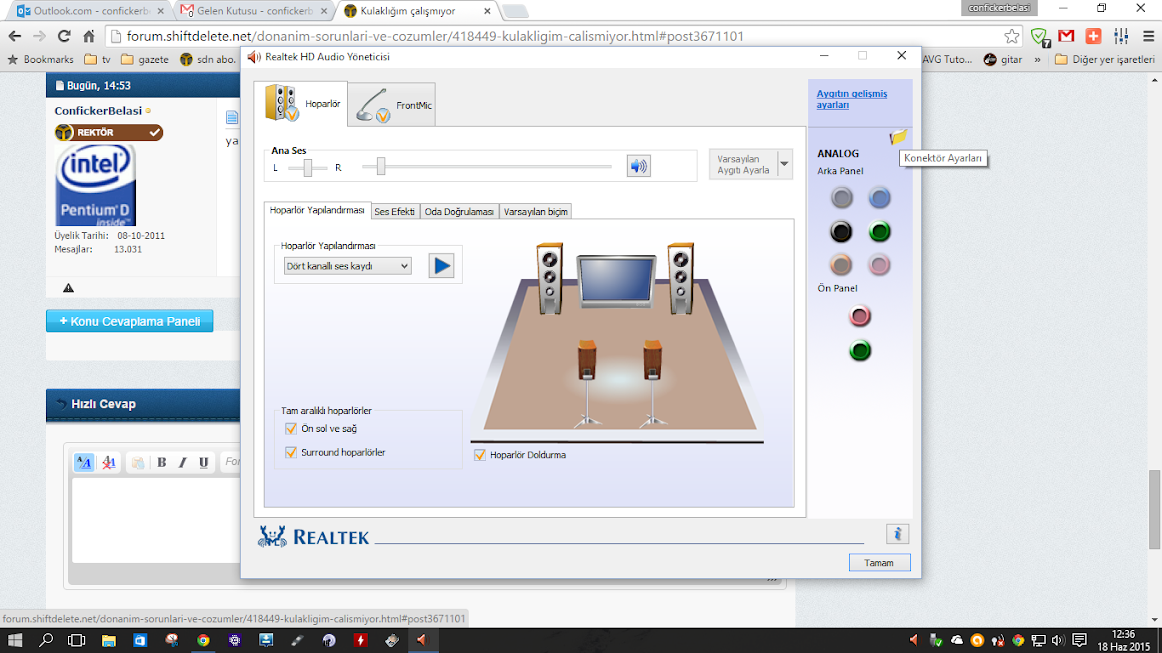Select the orange rear panel jack
The height and width of the screenshot is (653, 1162).
841,265
